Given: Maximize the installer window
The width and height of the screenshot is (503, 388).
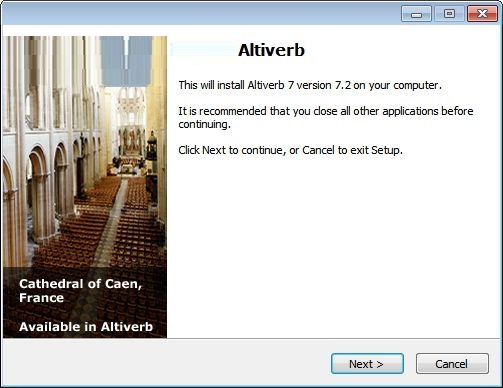Looking at the screenshot, I should [449, 14].
